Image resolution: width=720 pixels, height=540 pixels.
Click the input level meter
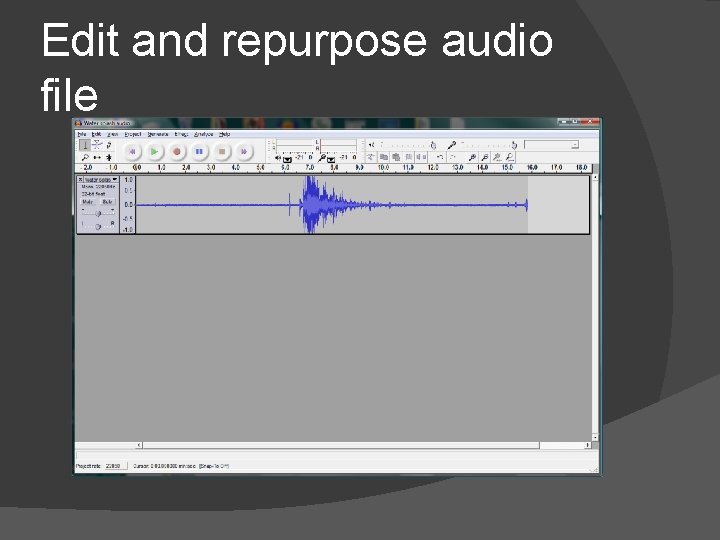click(x=338, y=145)
